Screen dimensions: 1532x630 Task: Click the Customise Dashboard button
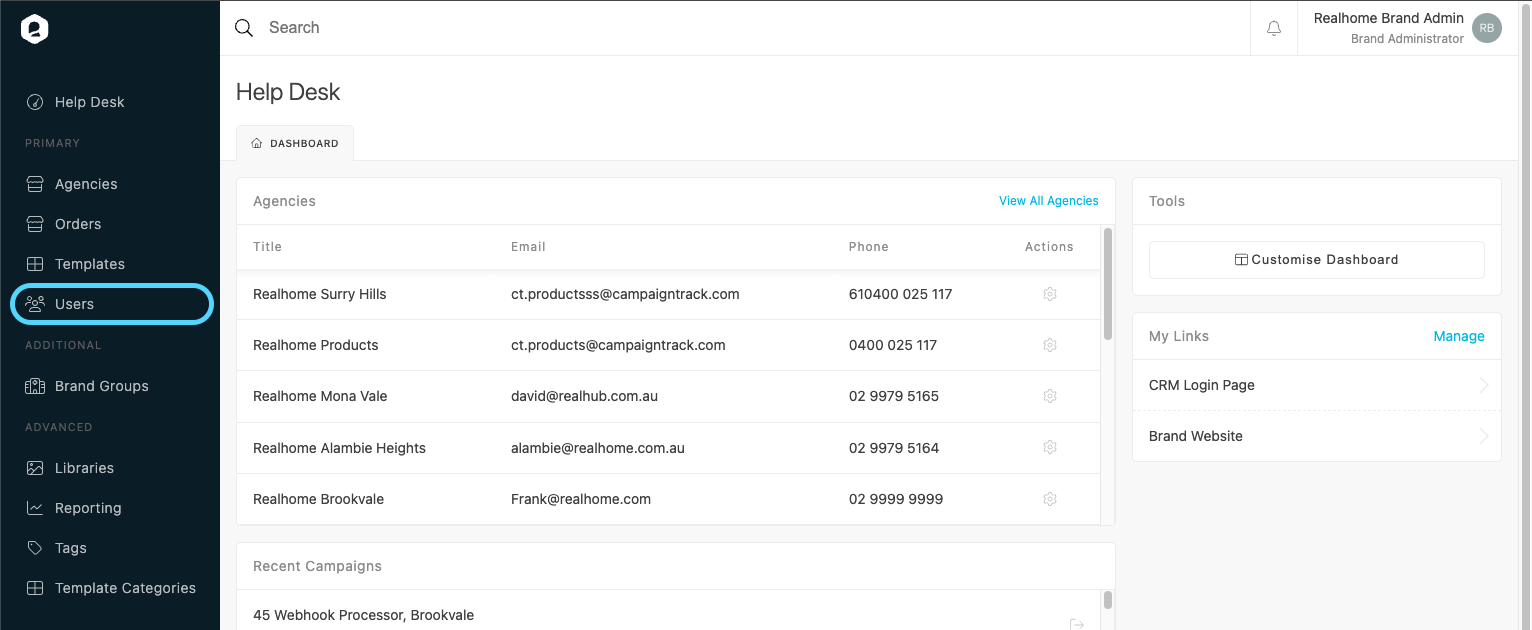[1316, 260]
